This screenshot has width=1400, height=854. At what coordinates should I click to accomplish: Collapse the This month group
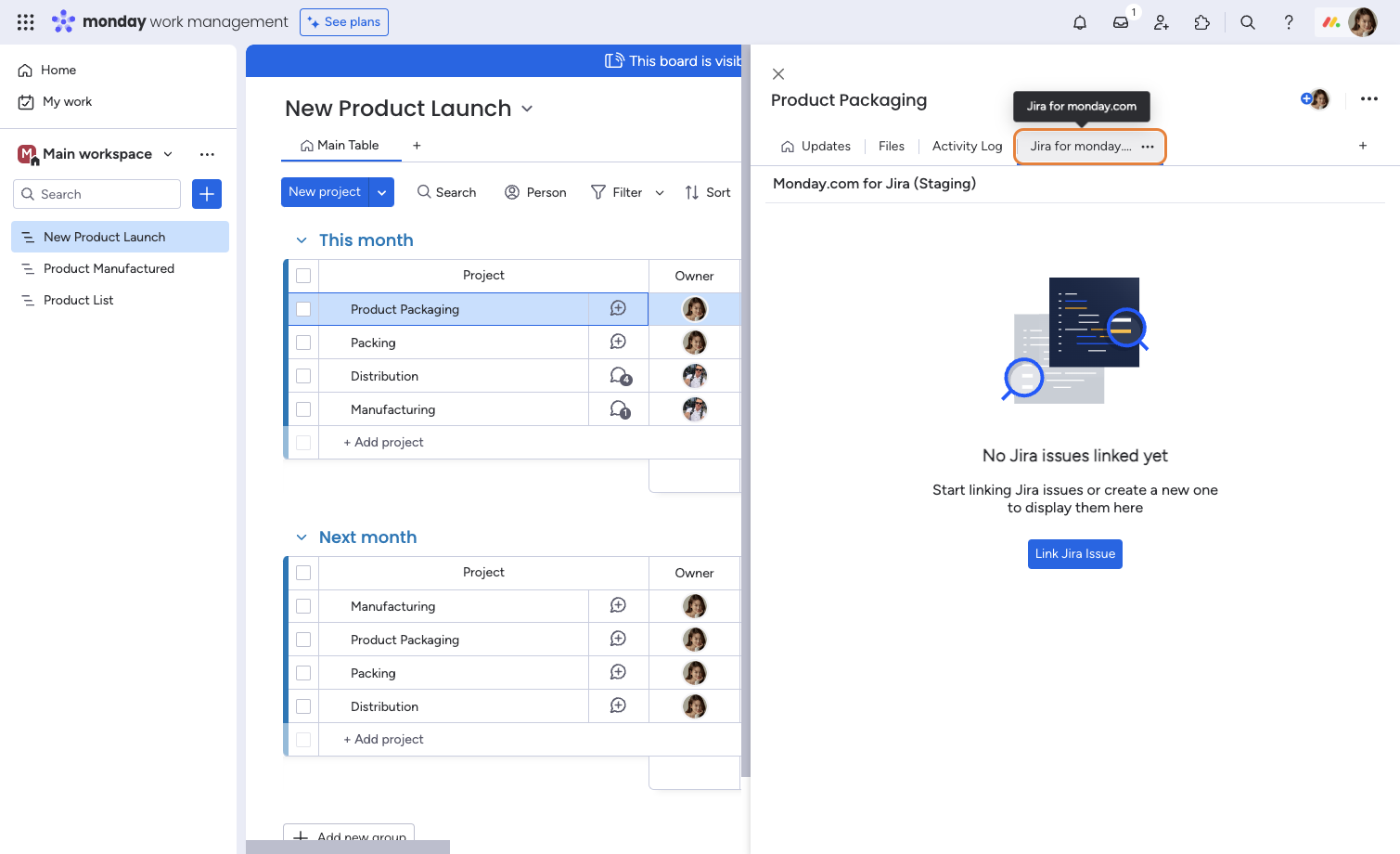click(302, 240)
